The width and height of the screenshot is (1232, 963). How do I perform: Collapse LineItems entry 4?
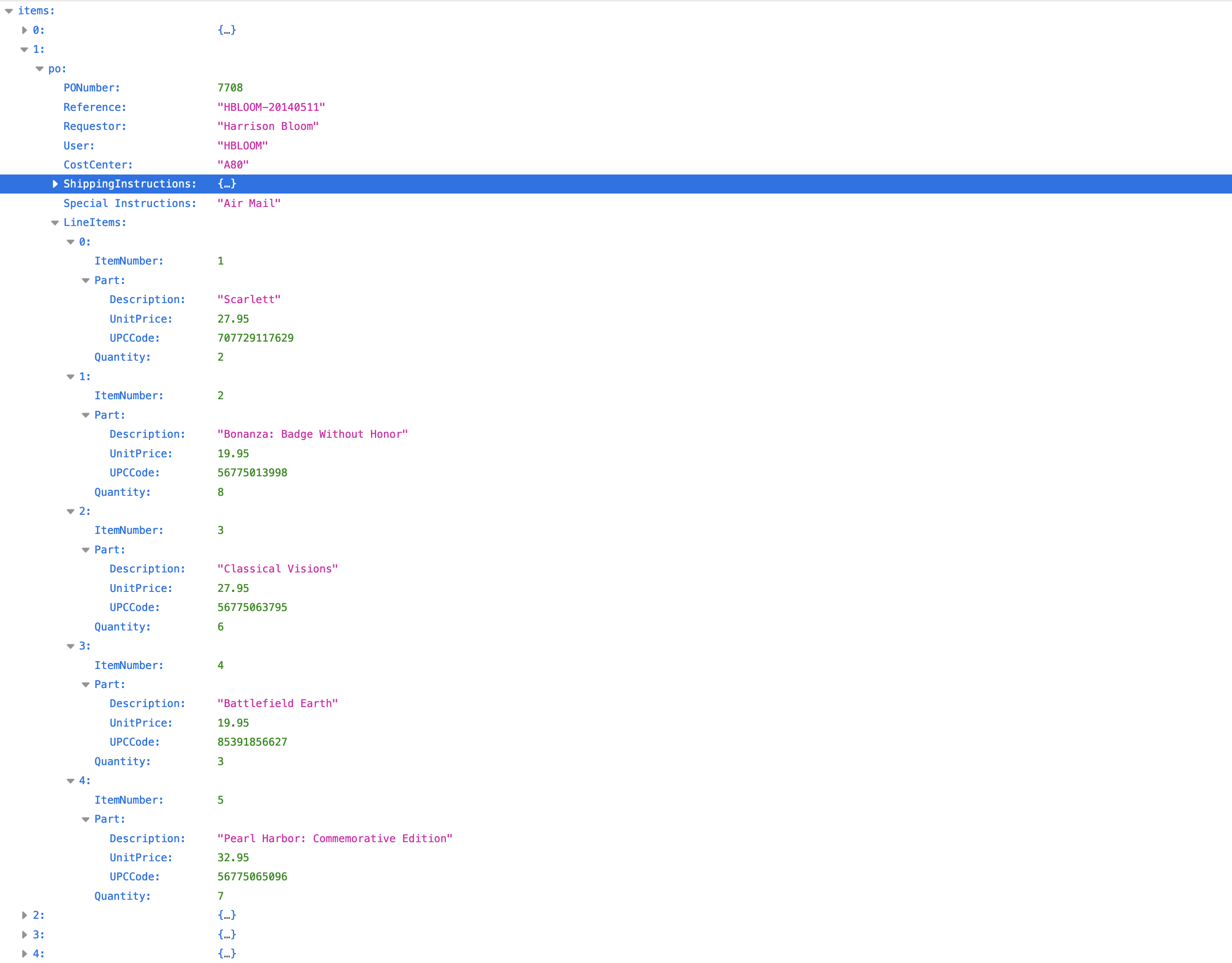[x=71, y=781]
